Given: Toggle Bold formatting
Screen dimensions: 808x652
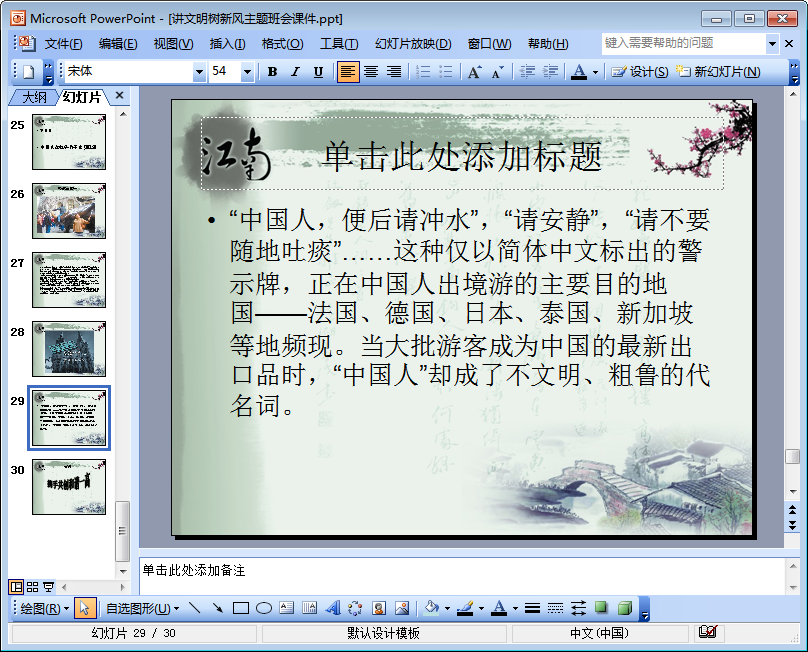Looking at the screenshot, I should click(273, 72).
